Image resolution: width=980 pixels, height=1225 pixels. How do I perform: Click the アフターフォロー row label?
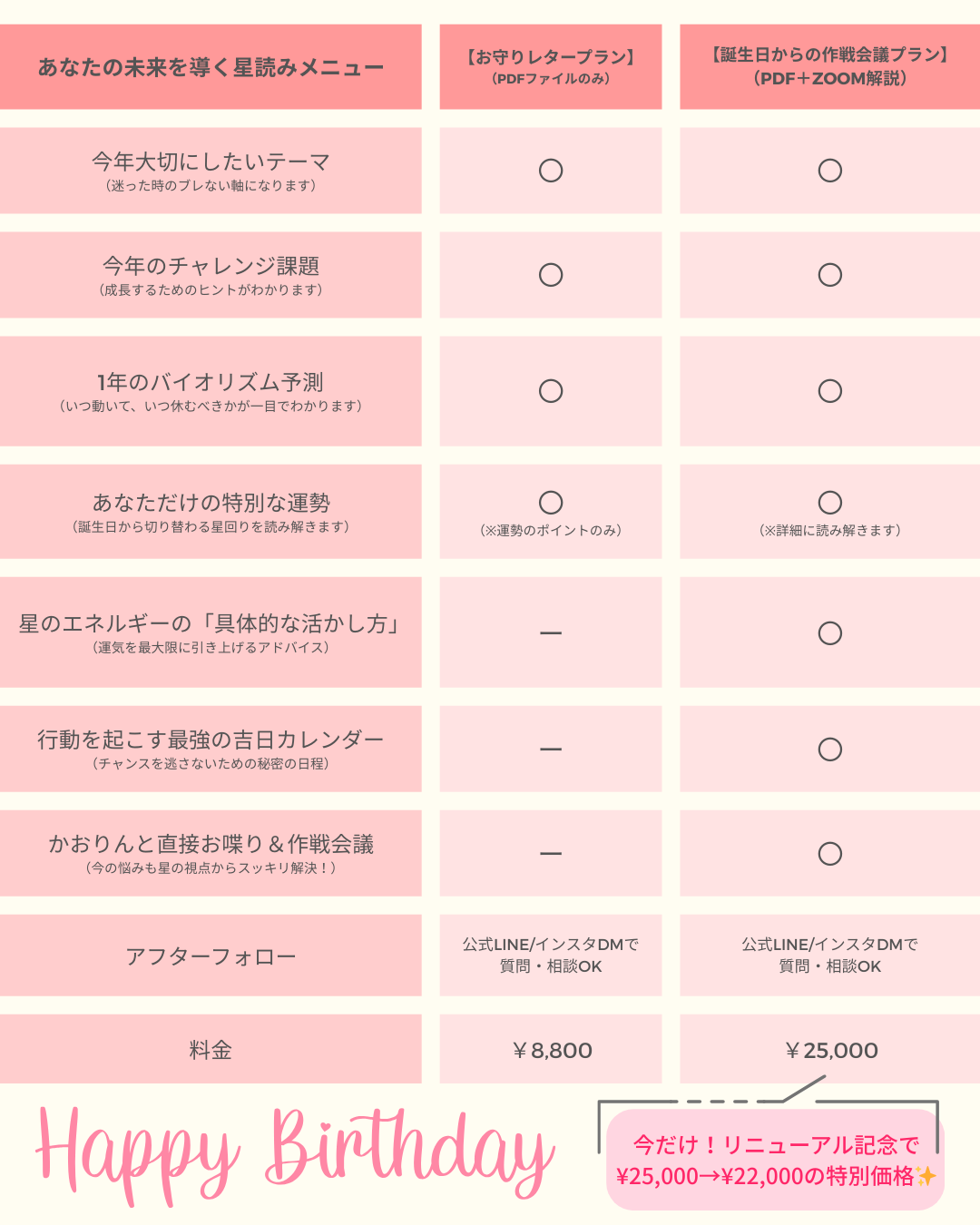[211, 956]
